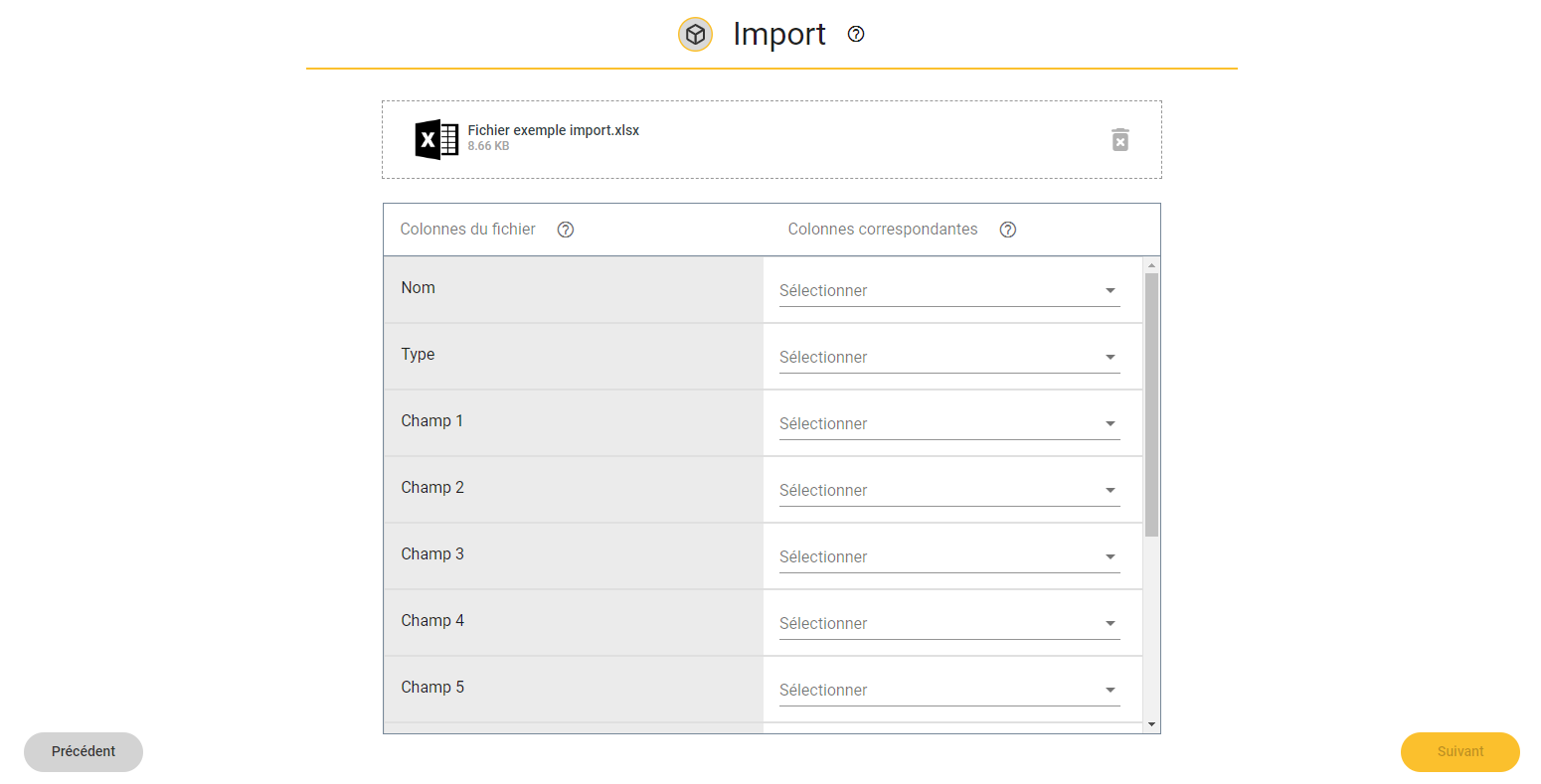Open the Sélectionner dropdown for Champ 1
The height and width of the screenshot is (784, 1541).
point(949,423)
